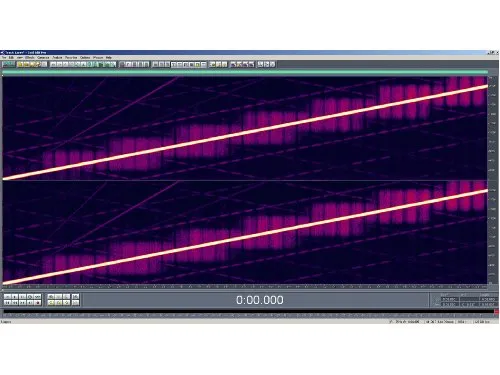Click the Zoom In Vertically icon
This screenshot has height=375, width=500.
76,297
